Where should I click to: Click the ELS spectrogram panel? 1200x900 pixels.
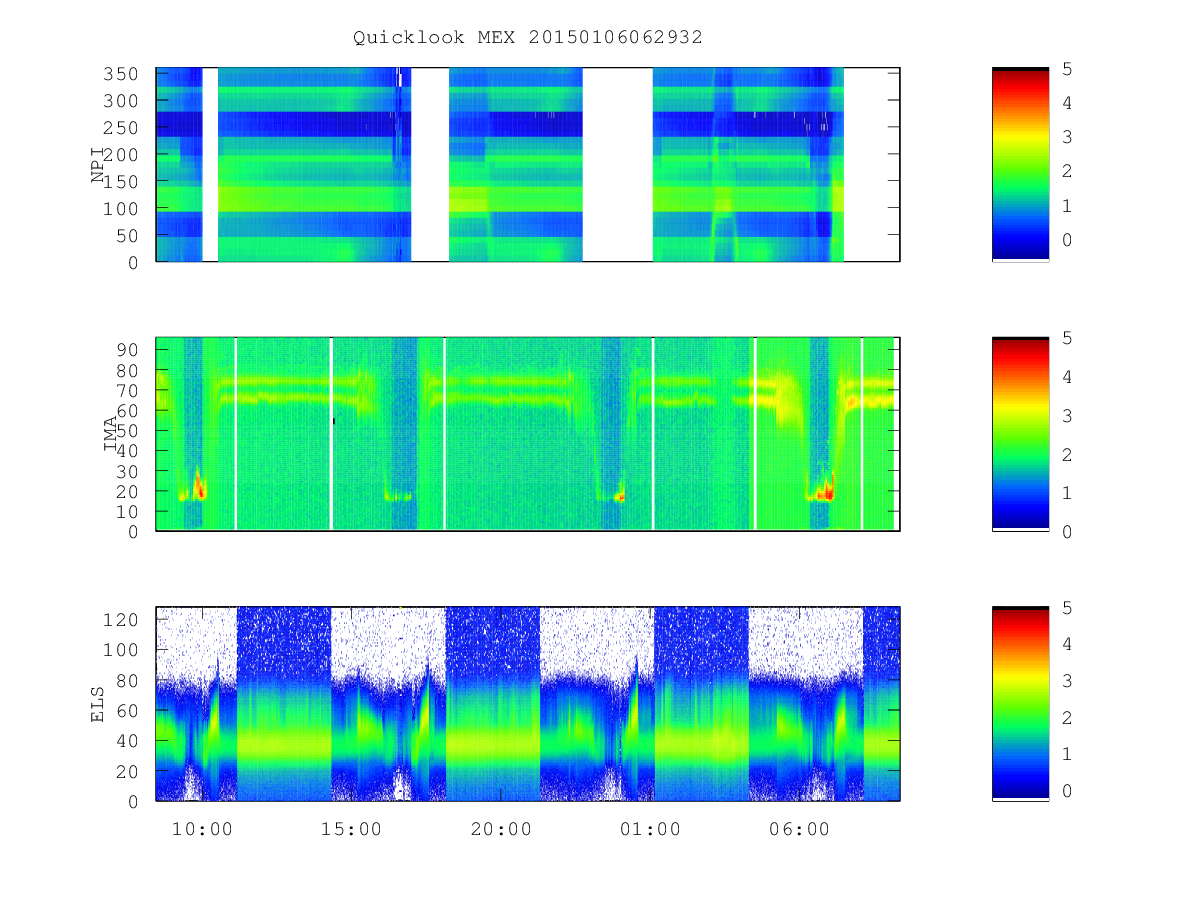point(528,704)
